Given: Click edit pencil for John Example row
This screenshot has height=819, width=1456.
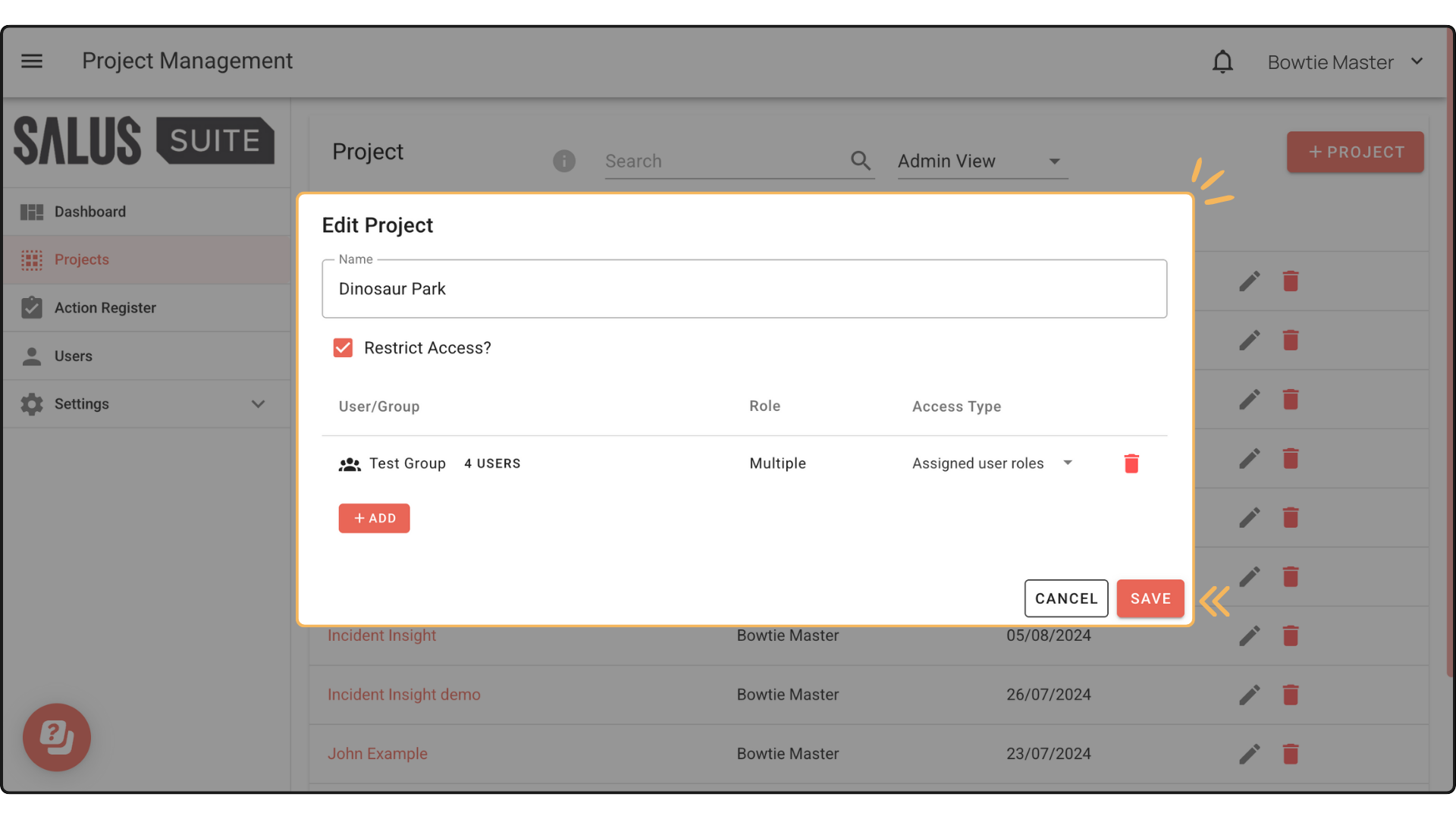Looking at the screenshot, I should pyautogui.click(x=1249, y=754).
